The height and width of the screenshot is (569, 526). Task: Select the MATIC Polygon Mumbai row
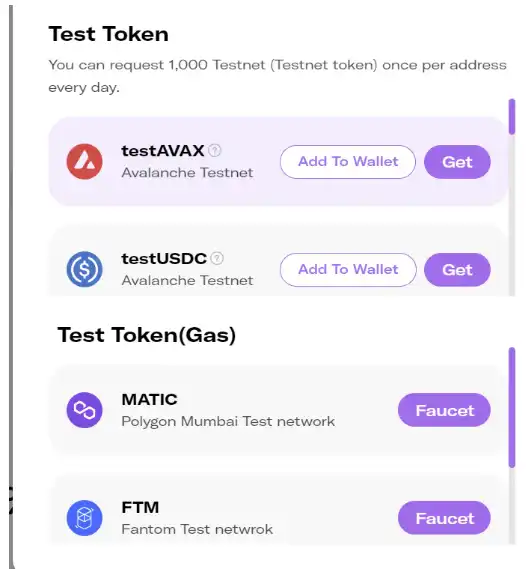click(278, 410)
